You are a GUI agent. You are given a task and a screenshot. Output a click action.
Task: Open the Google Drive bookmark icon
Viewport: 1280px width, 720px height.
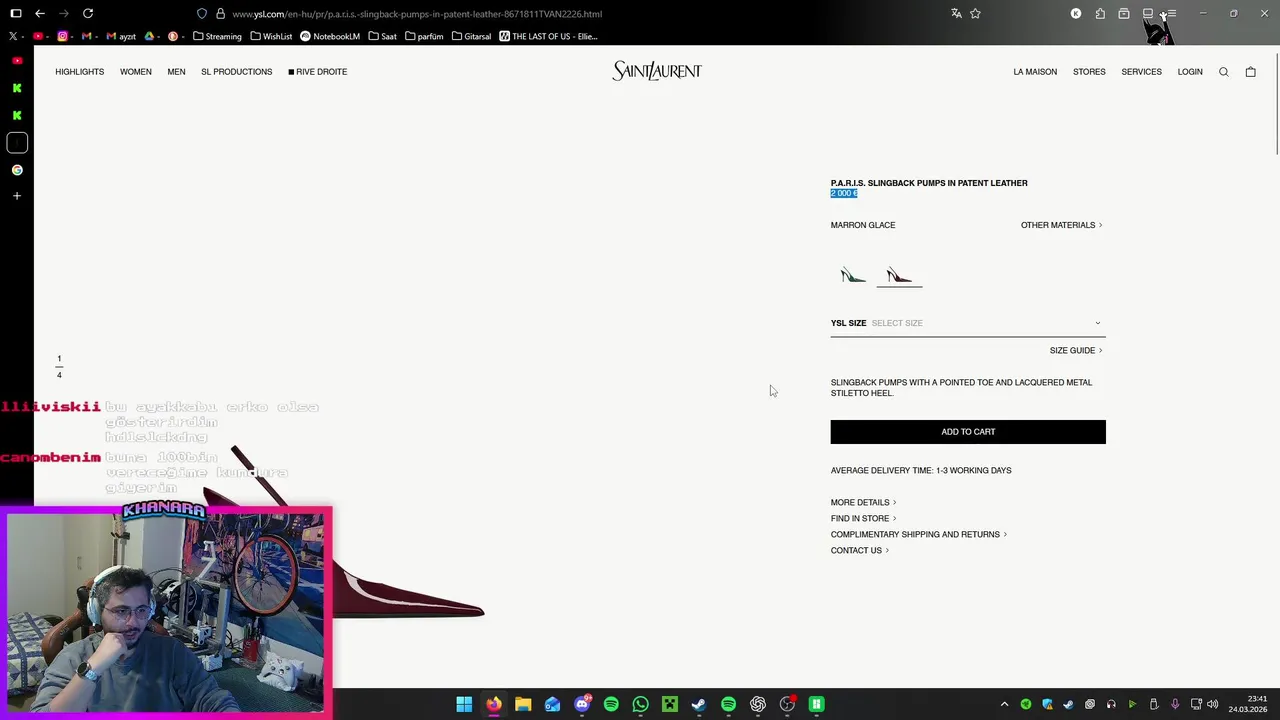(149, 36)
